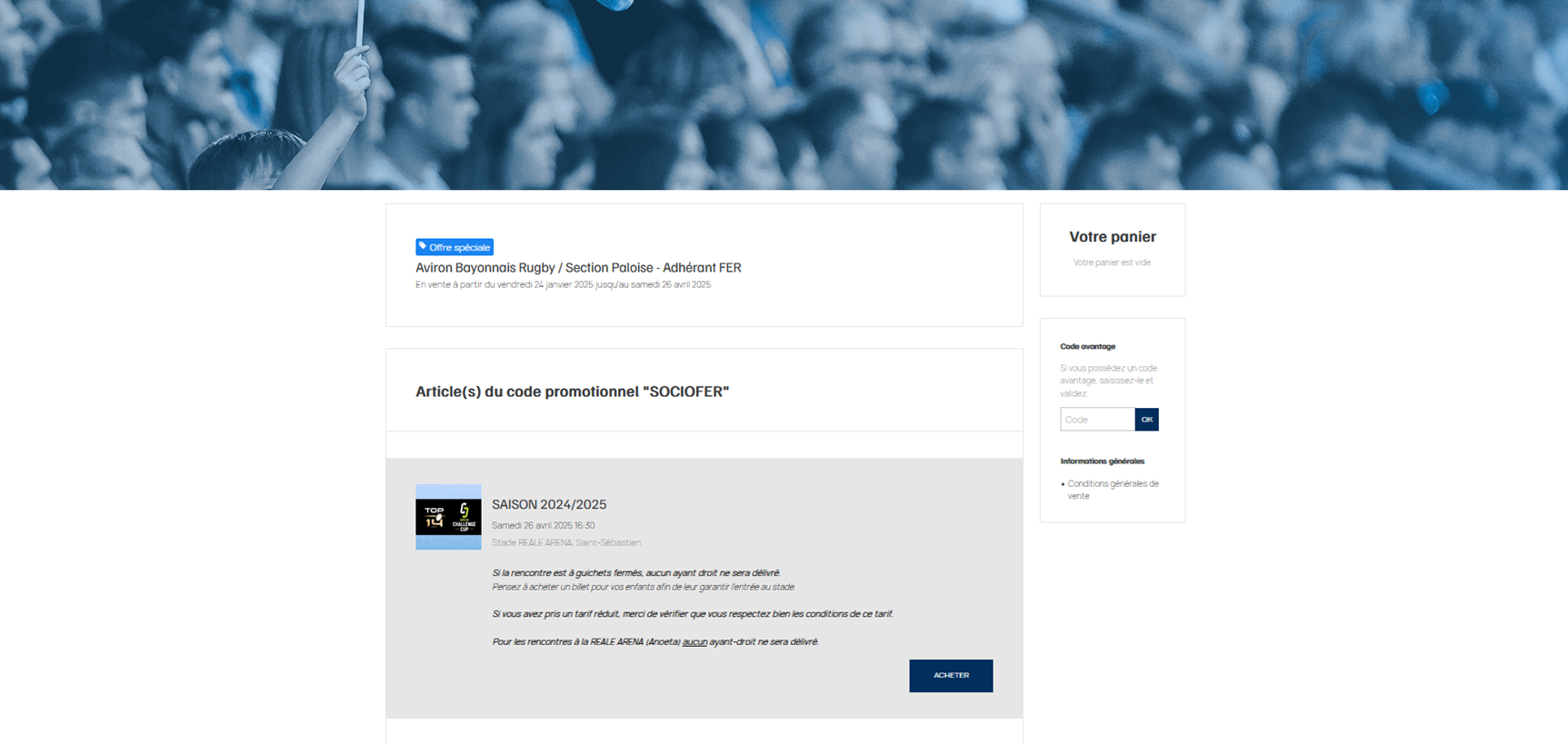The image size is (1568, 744).
Task: Validate the code with the OK button
Action: click(1146, 419)
